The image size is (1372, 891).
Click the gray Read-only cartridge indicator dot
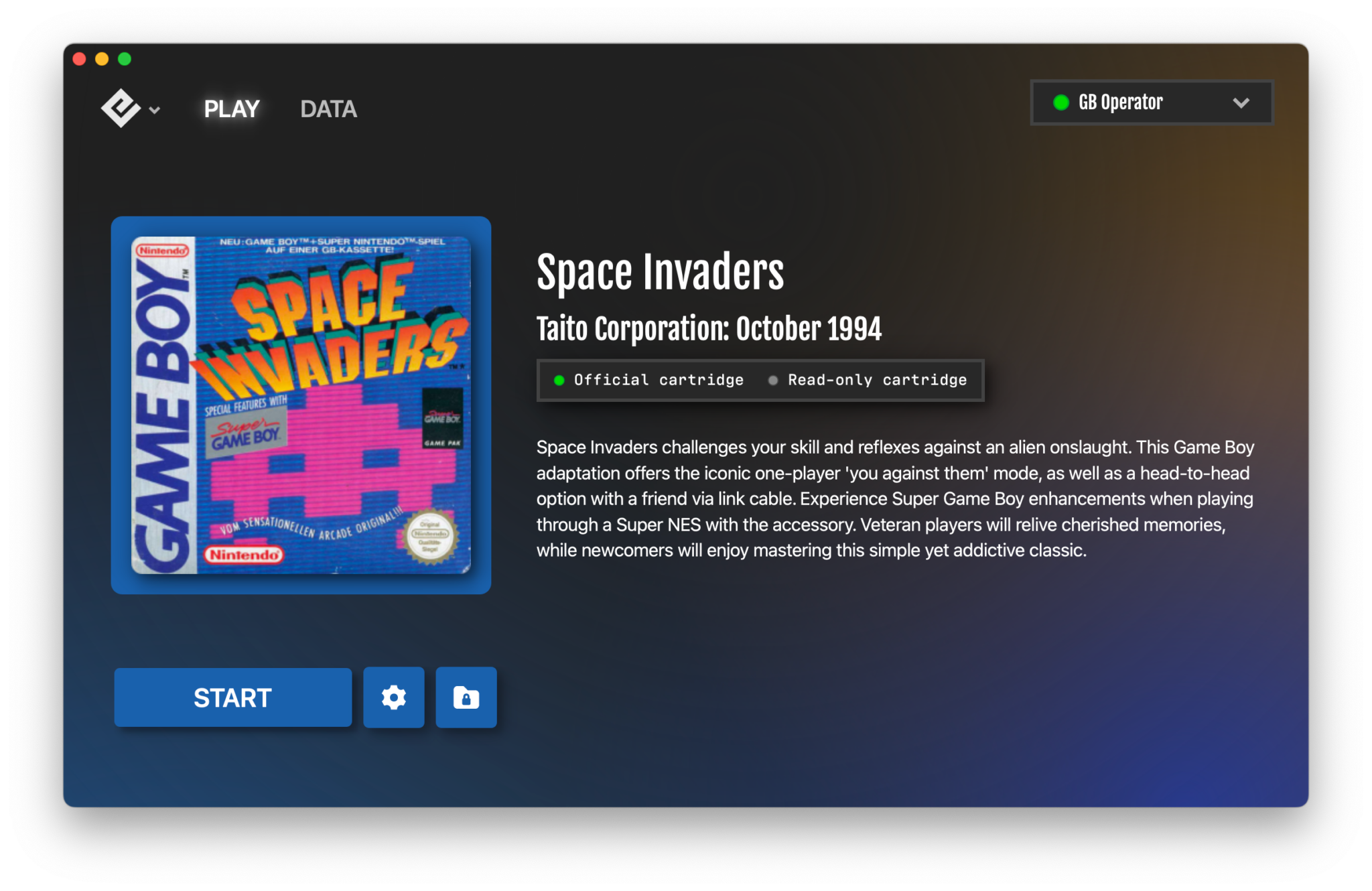tap(772, 381)
